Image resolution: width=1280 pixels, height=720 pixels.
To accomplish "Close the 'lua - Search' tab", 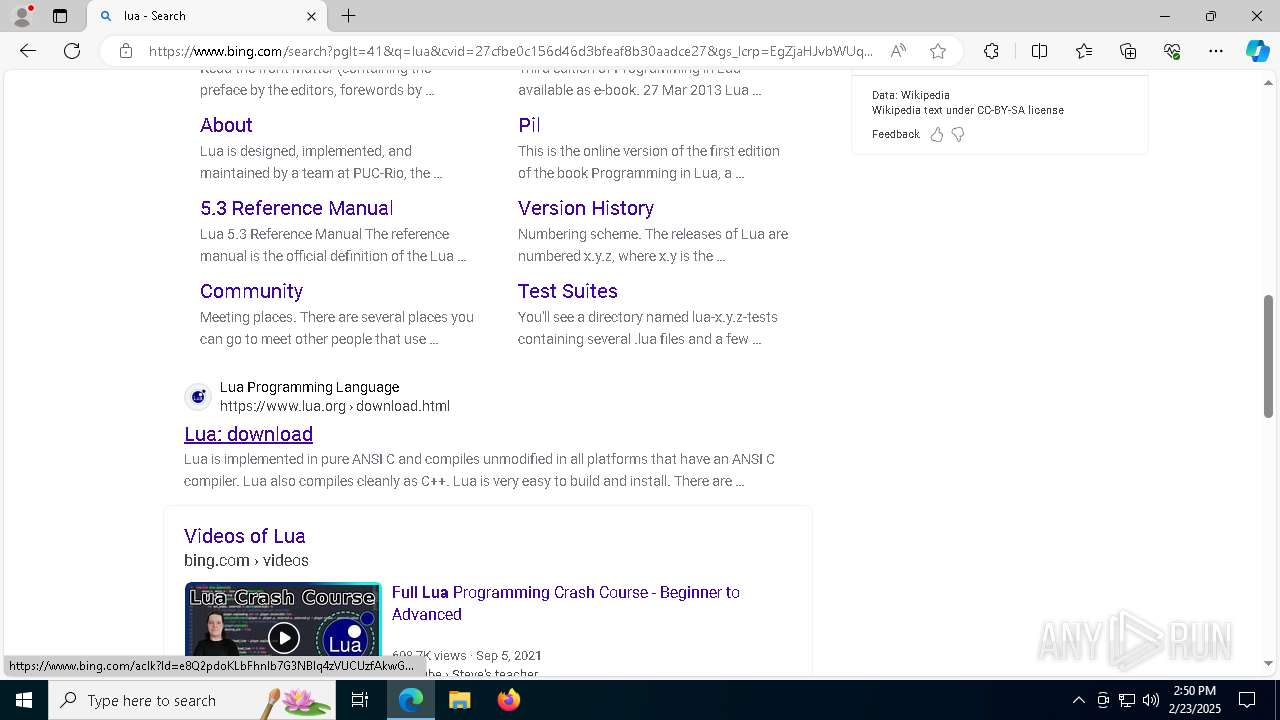I will pos(311,16).
